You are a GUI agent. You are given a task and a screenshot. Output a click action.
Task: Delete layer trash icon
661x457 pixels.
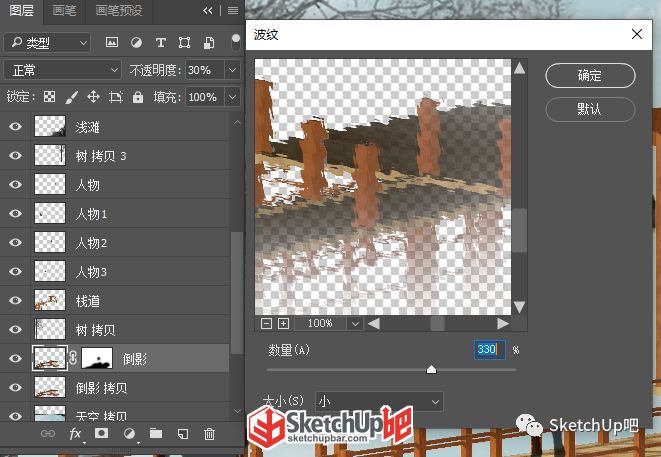[209, 434]
